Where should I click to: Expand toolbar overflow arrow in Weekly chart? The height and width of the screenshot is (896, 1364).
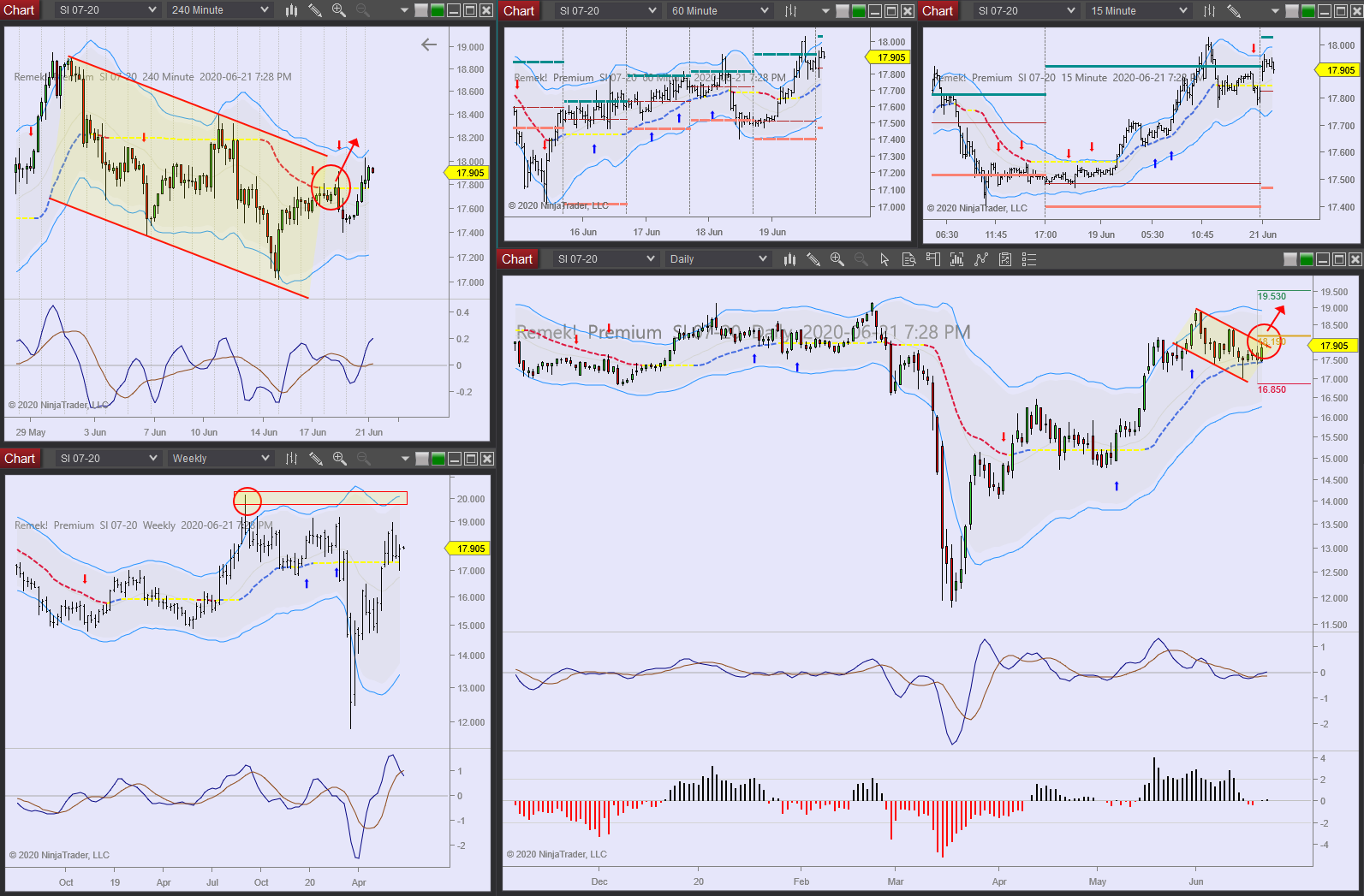(x=405, y=460)
